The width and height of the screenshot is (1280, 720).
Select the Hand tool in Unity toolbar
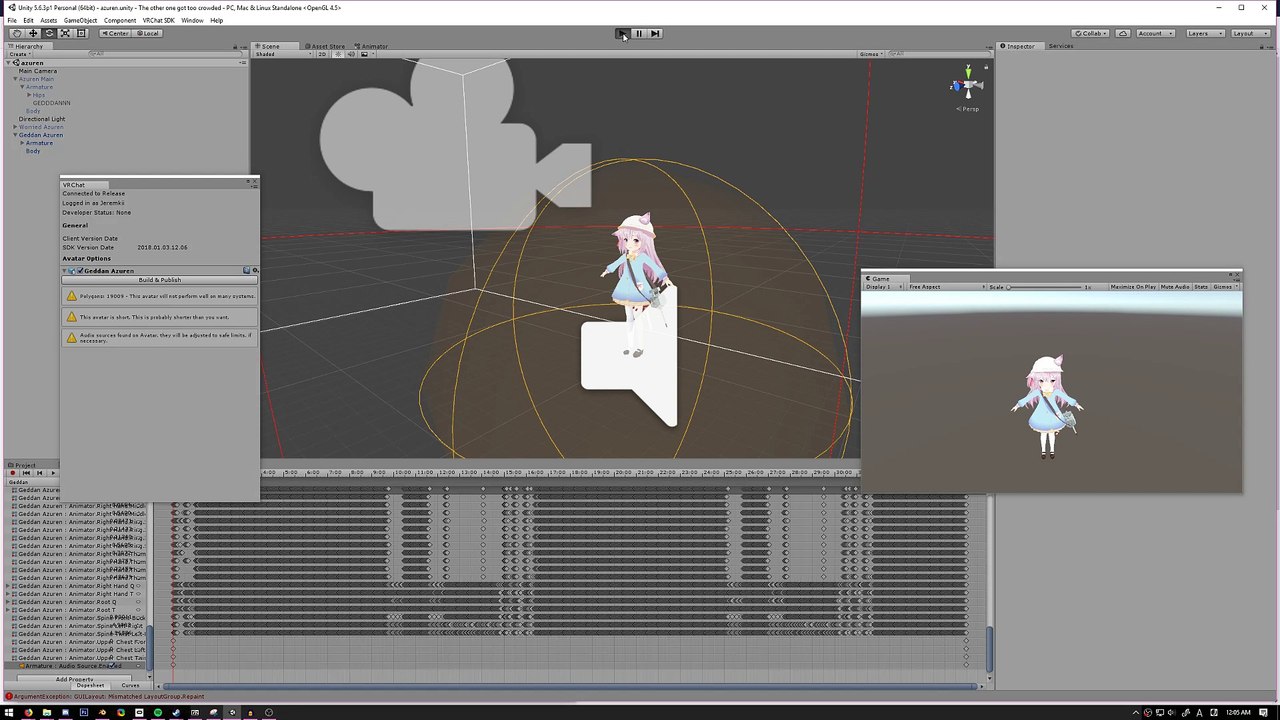point(16,33)
